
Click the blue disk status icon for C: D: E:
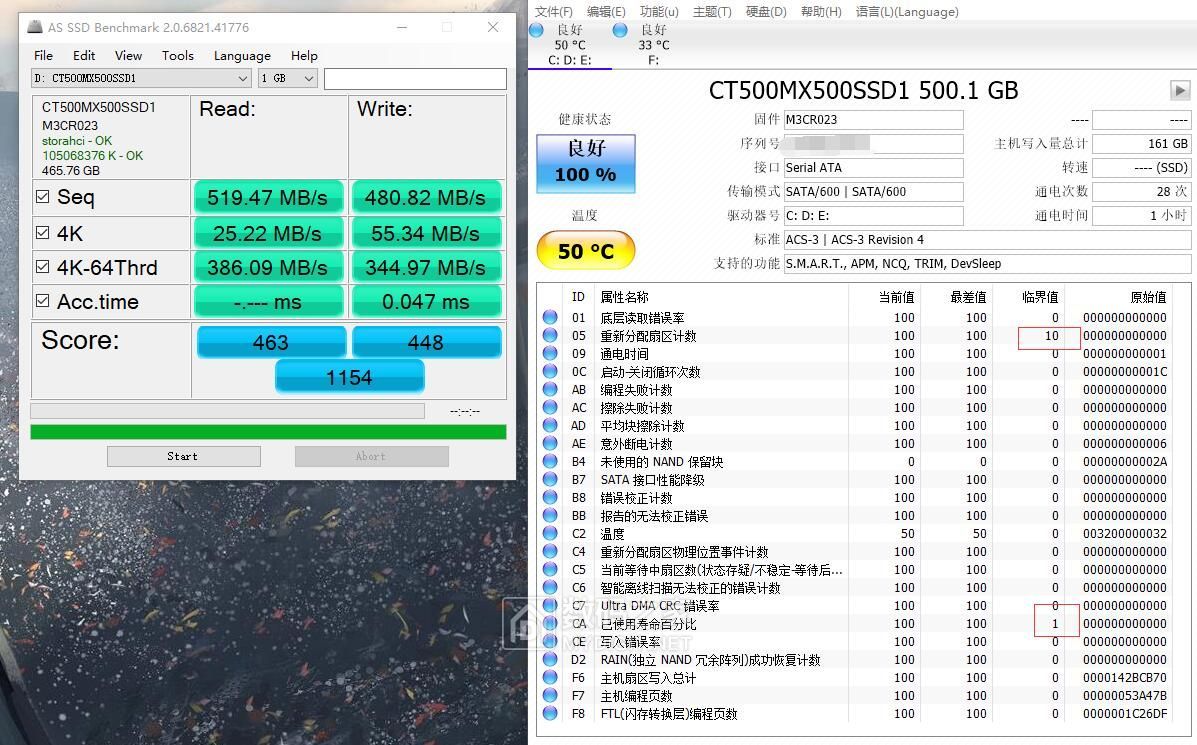(x=536, y=30)
